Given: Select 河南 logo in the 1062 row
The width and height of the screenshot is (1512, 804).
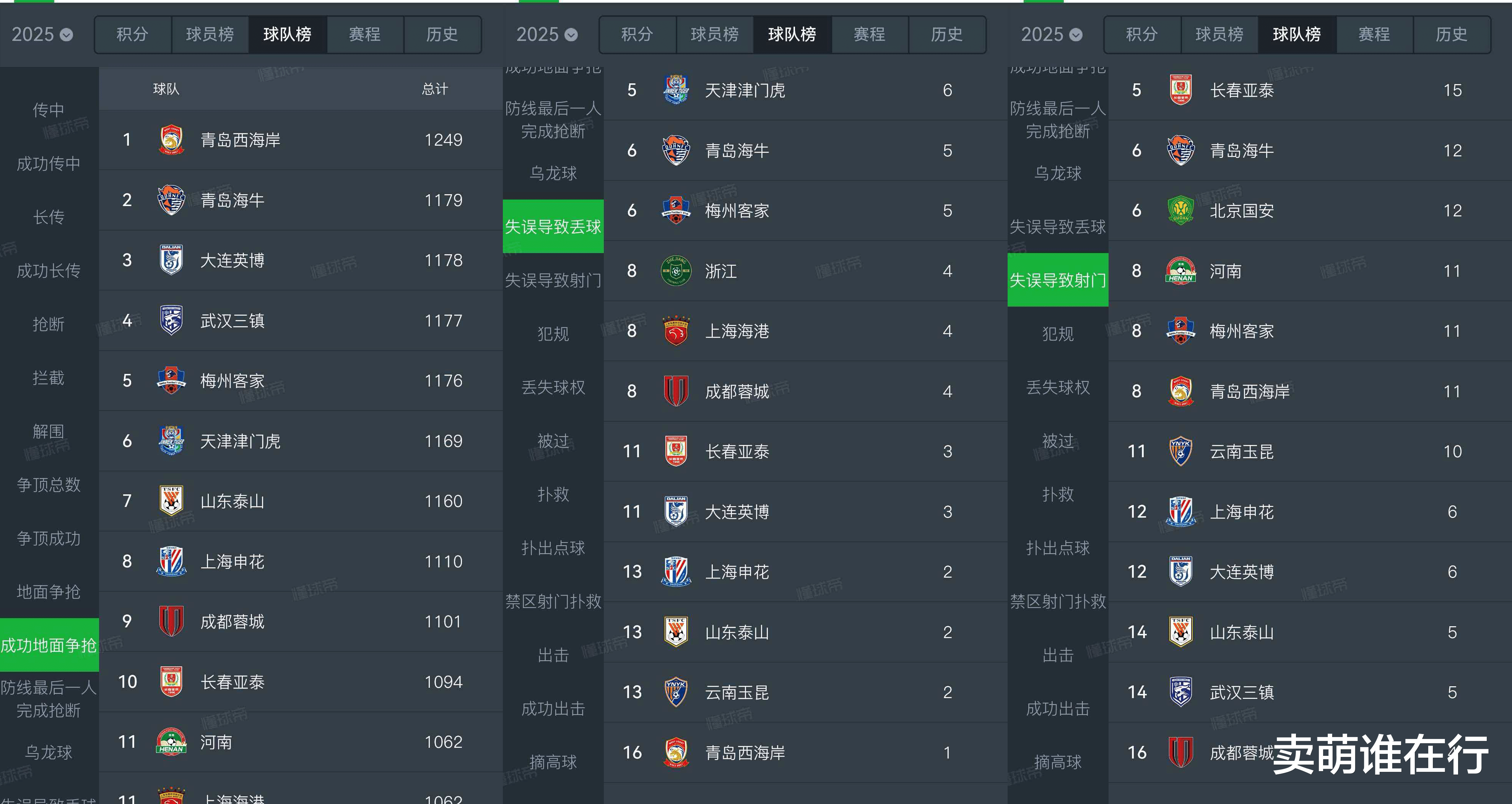Looking at the screenshot, I should tap(171, 742).
